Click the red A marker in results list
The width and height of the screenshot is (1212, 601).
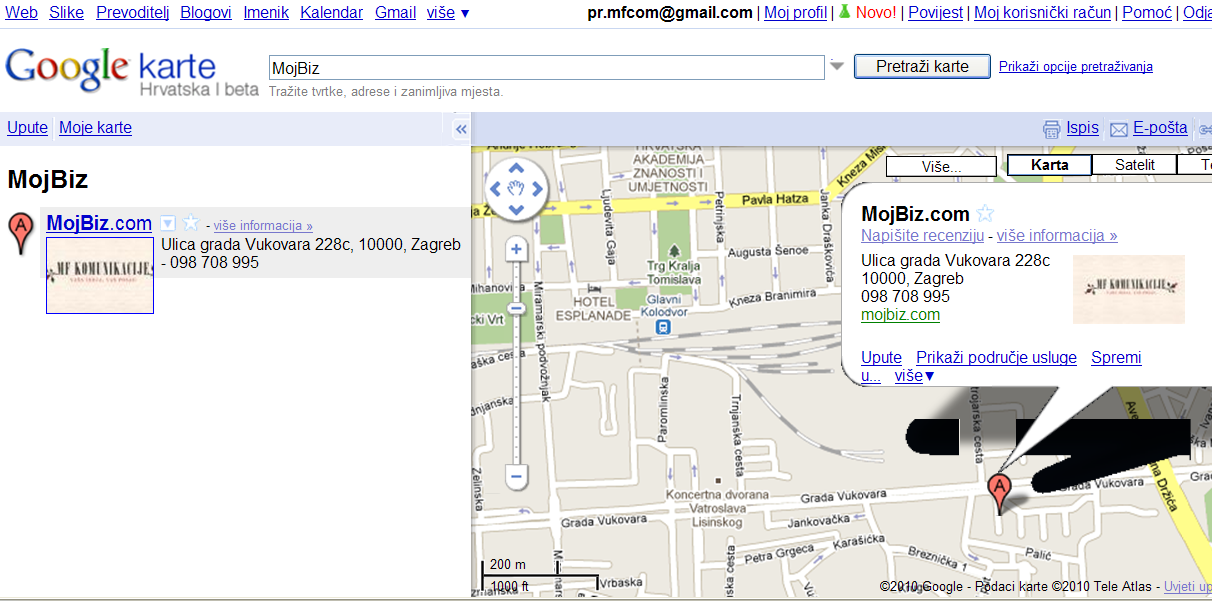pos(19,233)
